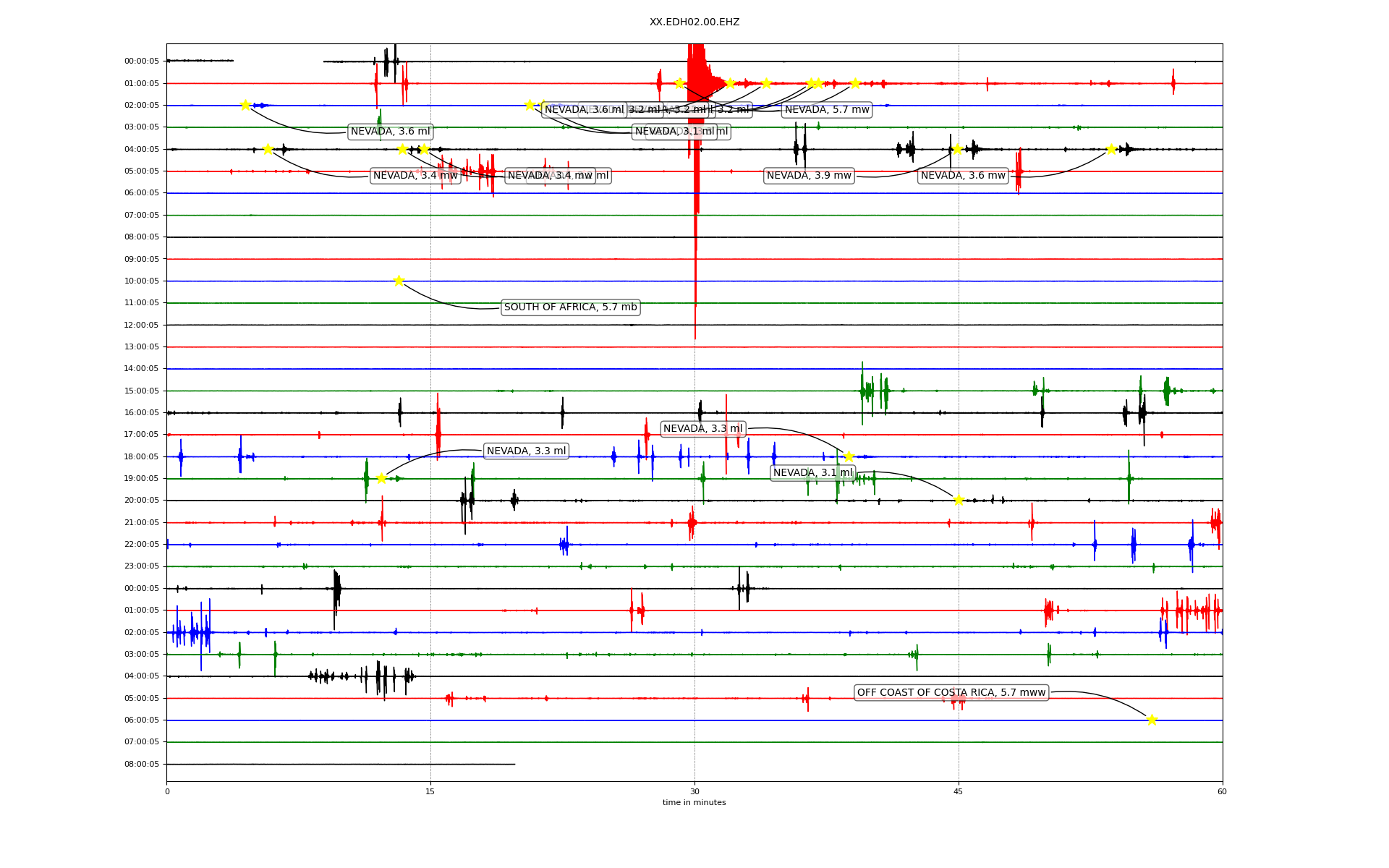Click the 15 tick label on x-axis
Viewport: 1389px width, 868px height.
point(430,791)
